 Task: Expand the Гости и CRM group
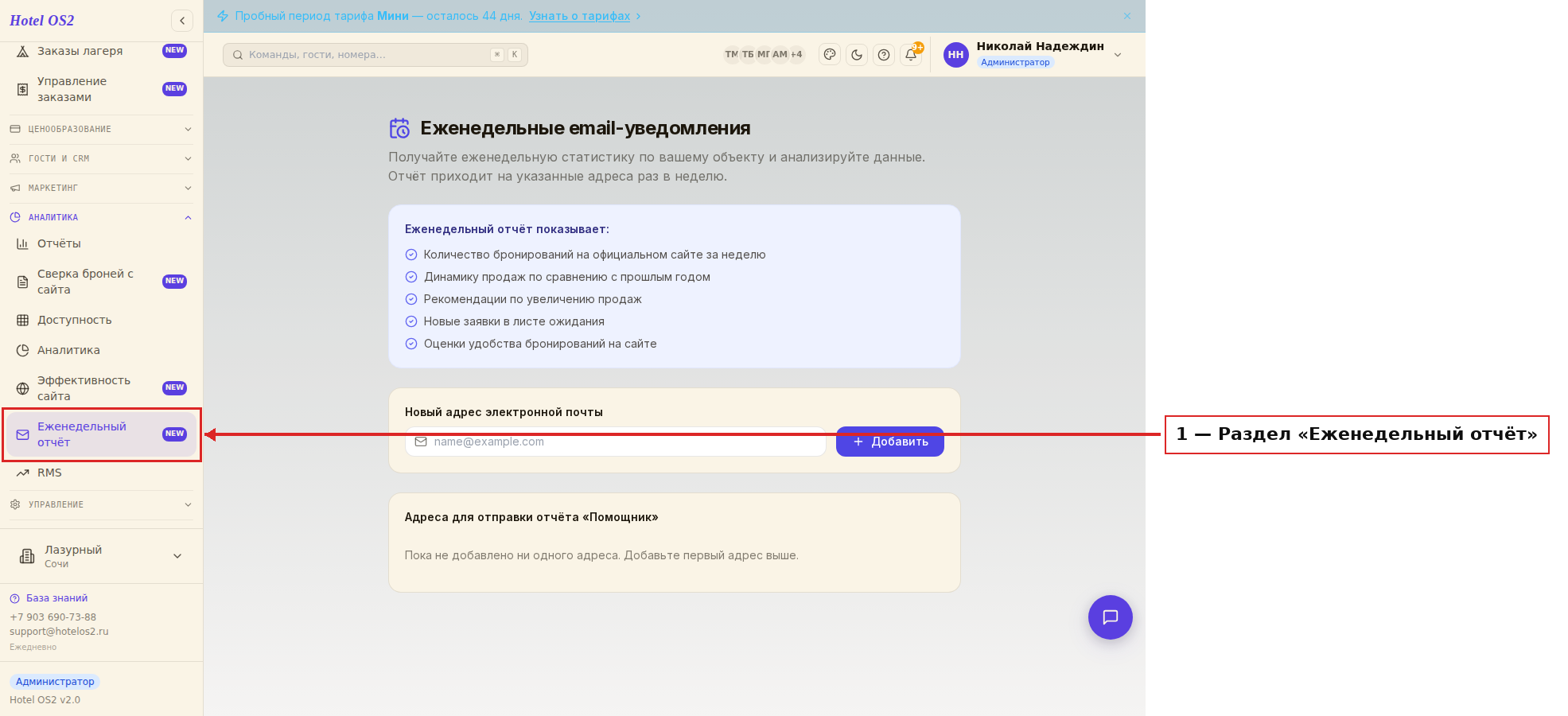click(101, 158)
